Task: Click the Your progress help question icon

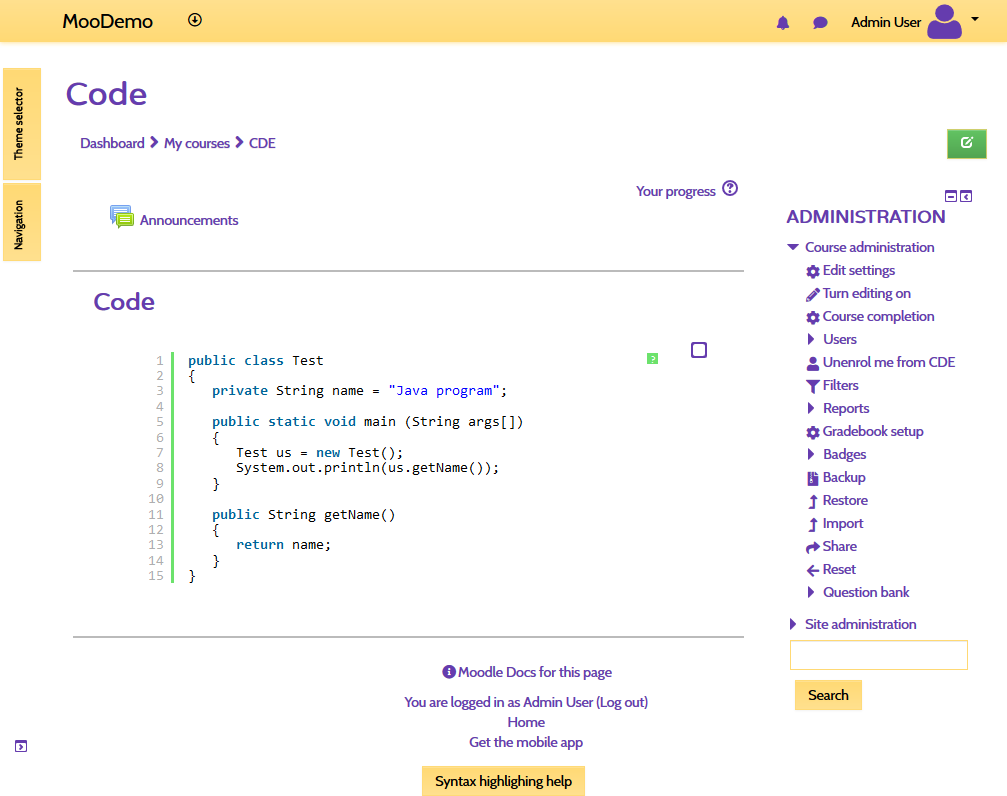Action: pos(730,189)
